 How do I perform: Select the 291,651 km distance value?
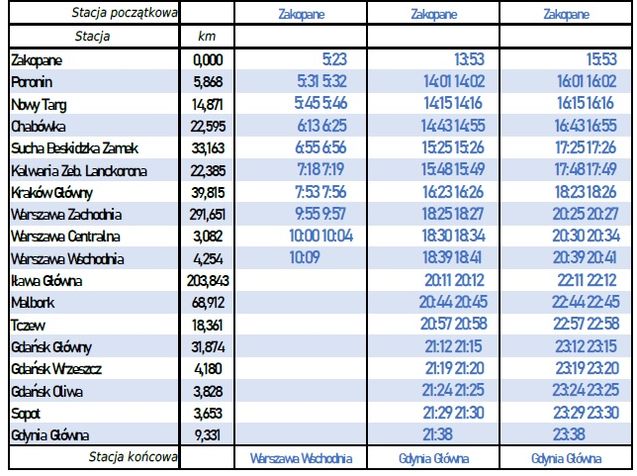pos(208,214)
